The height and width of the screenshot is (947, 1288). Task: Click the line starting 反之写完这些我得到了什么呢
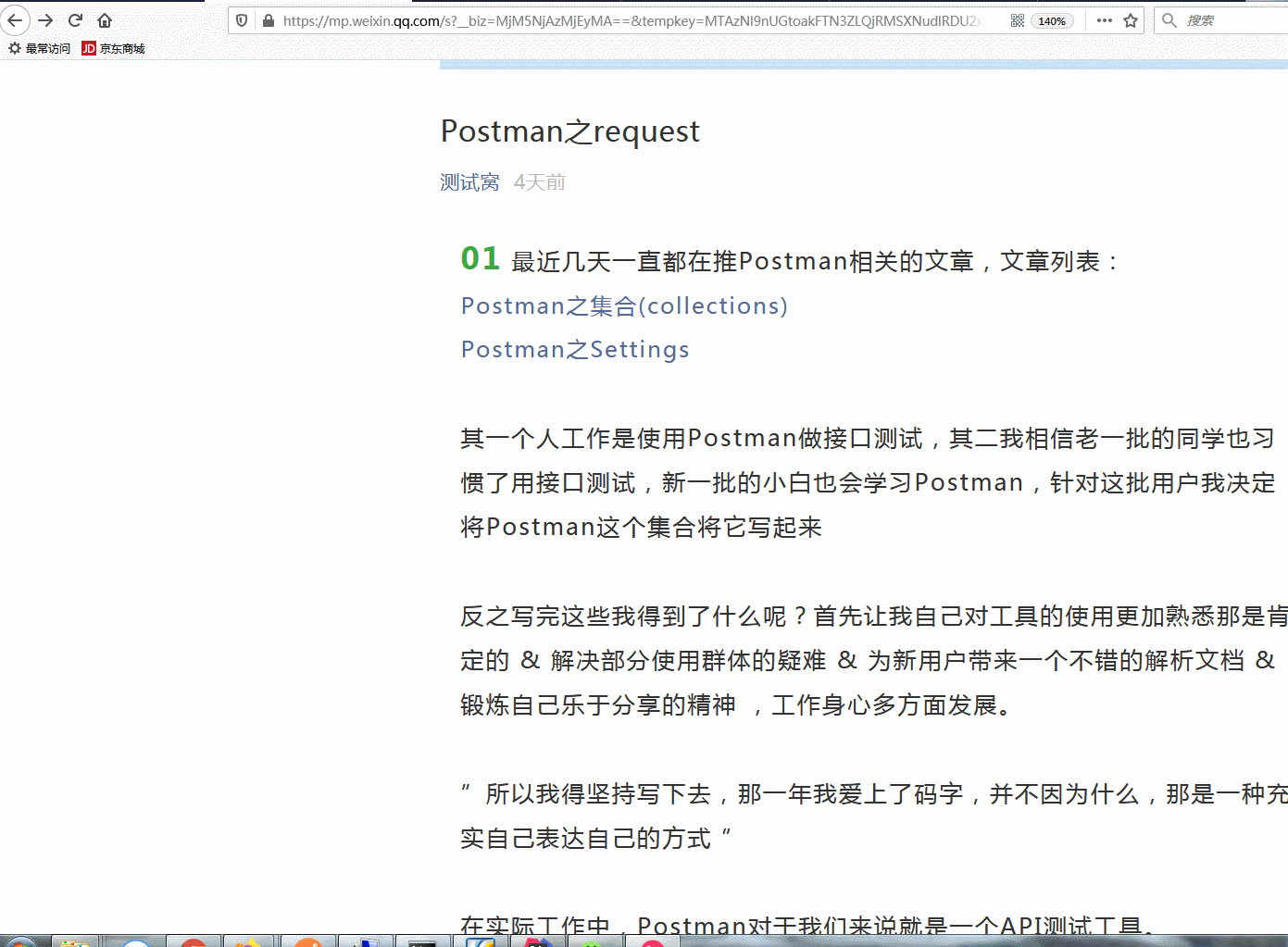coord(874,616)
